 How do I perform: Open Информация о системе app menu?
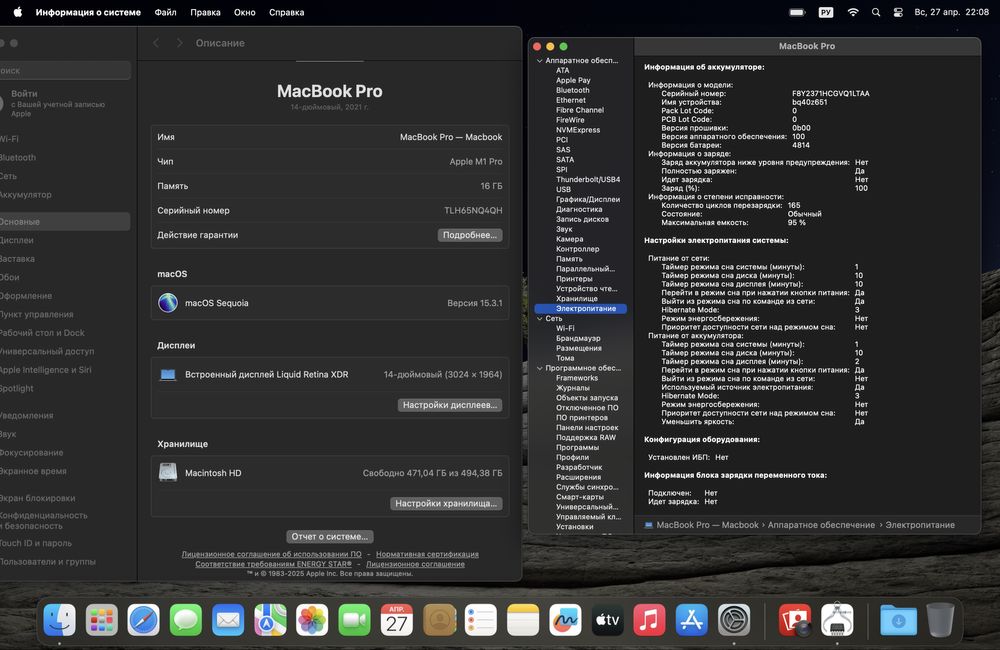click(x=88, y=12)
